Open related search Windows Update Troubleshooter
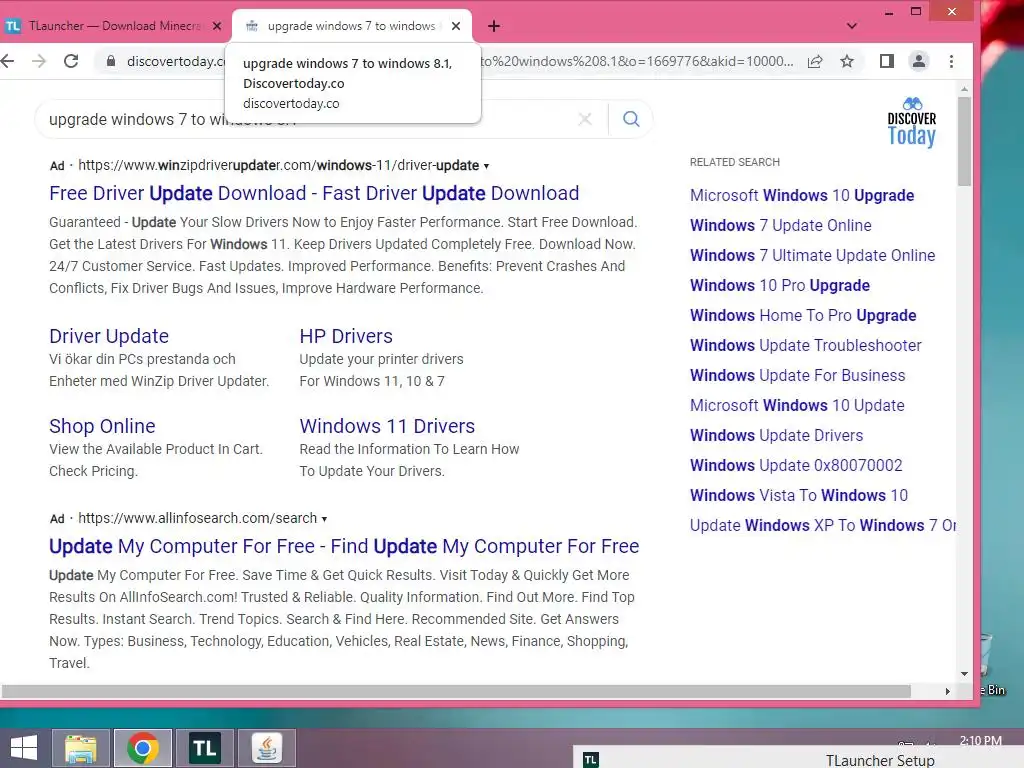Screen dimensions: 1024x768 point(806,345)
